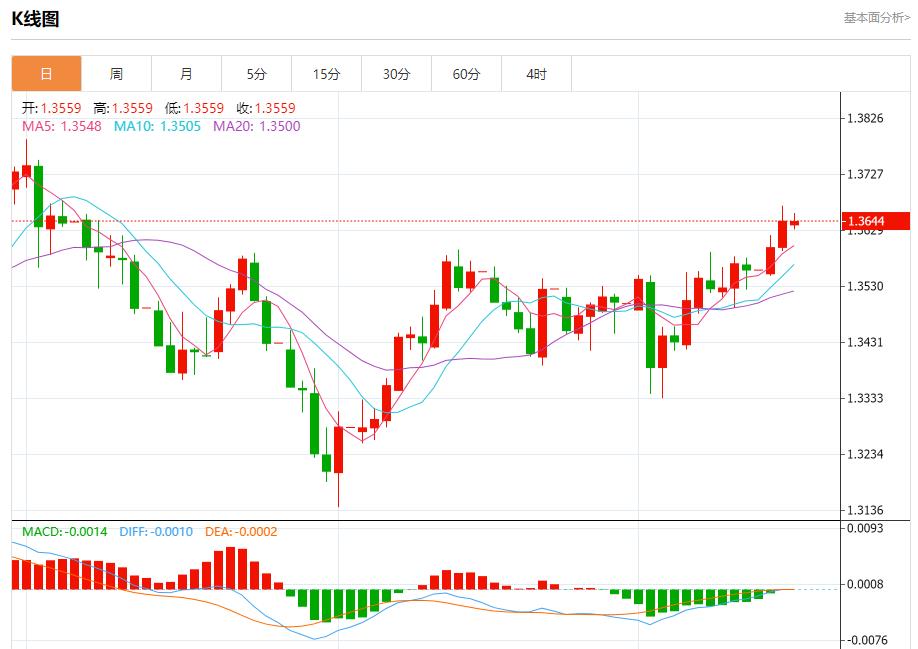Click the latest candlestick near the price line
The image size is (918, 649).
pos(795,222)
